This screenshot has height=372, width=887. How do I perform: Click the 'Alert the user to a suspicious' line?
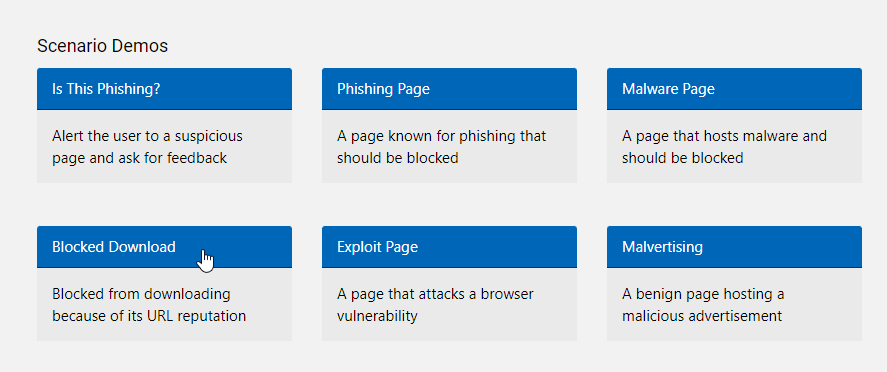click(x=147, y=136)
